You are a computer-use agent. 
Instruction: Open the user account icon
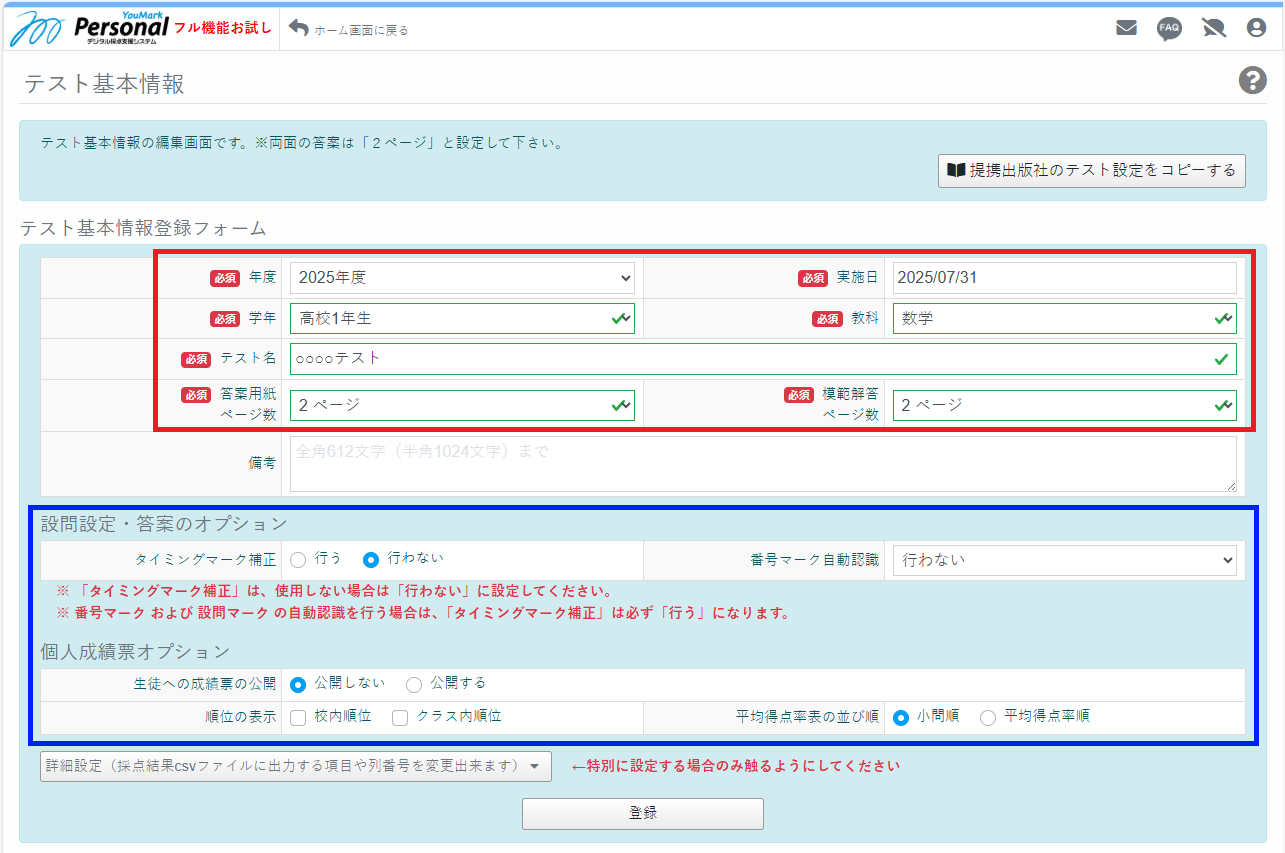(x=1257, y=28)
